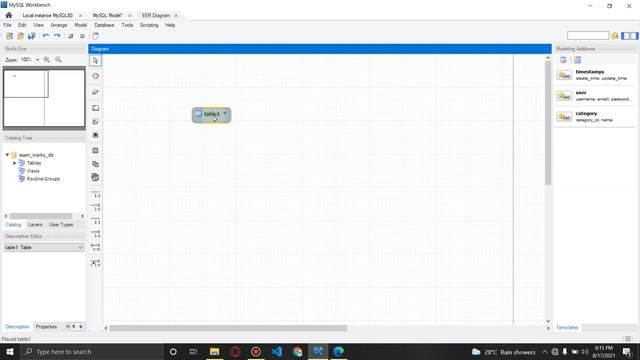Close the EER Diagram tab
Viewport: 640px width, 360px height.
176,16
